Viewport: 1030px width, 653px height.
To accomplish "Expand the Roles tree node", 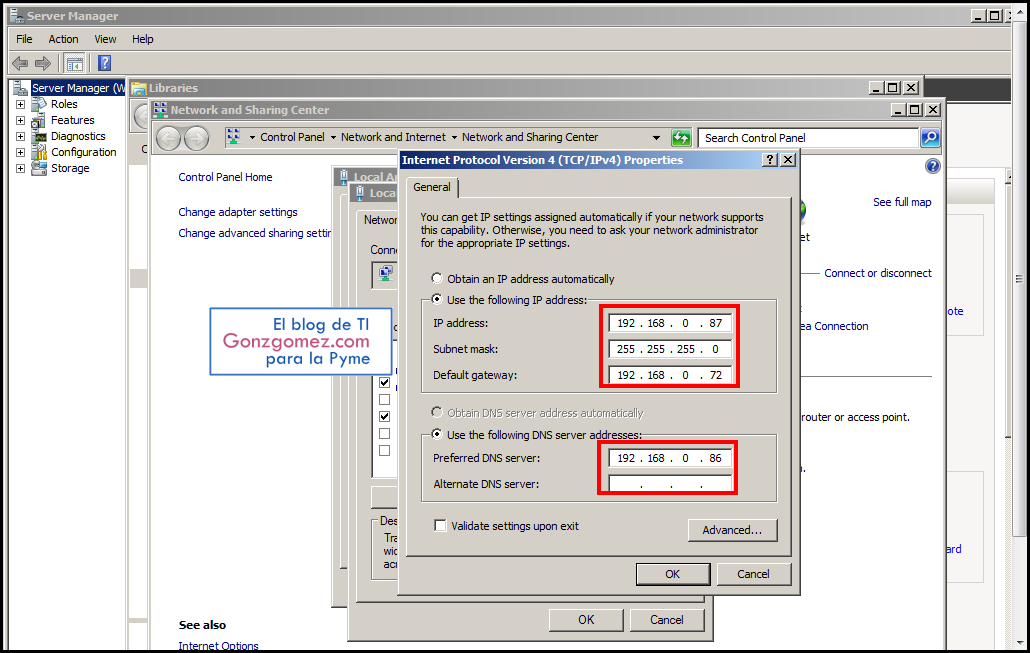I will coord(20,104).
